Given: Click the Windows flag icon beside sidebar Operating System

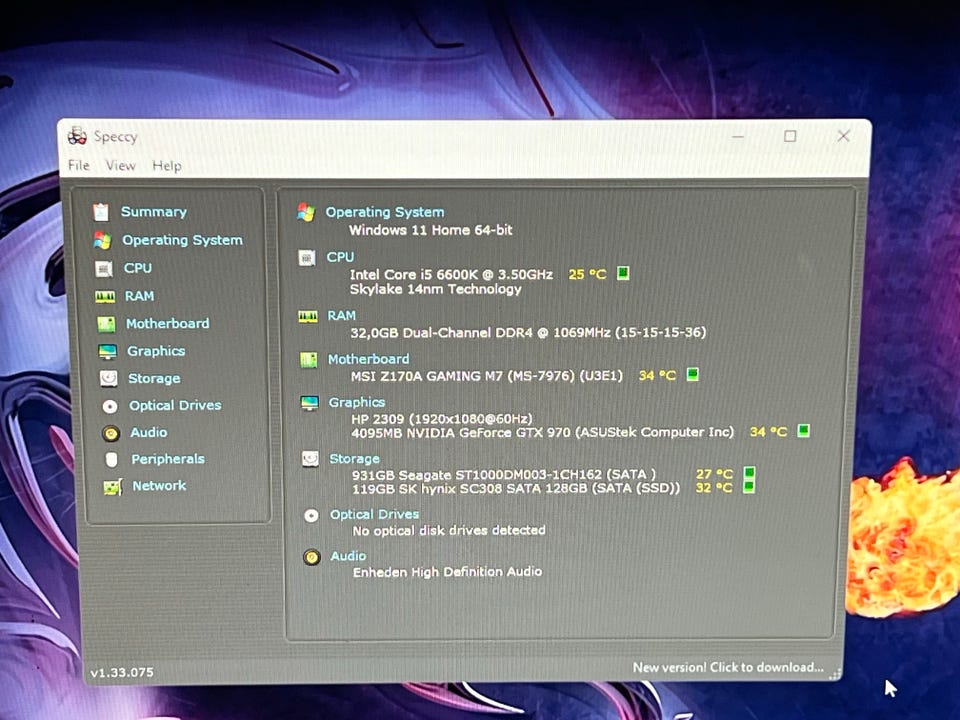Looking at the screenshot, I should (x=102, y=240).
